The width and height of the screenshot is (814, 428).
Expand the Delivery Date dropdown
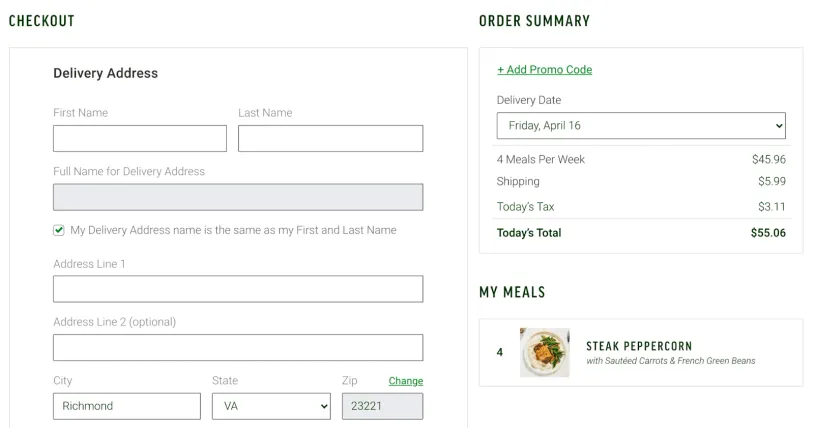tap(641, 126)
